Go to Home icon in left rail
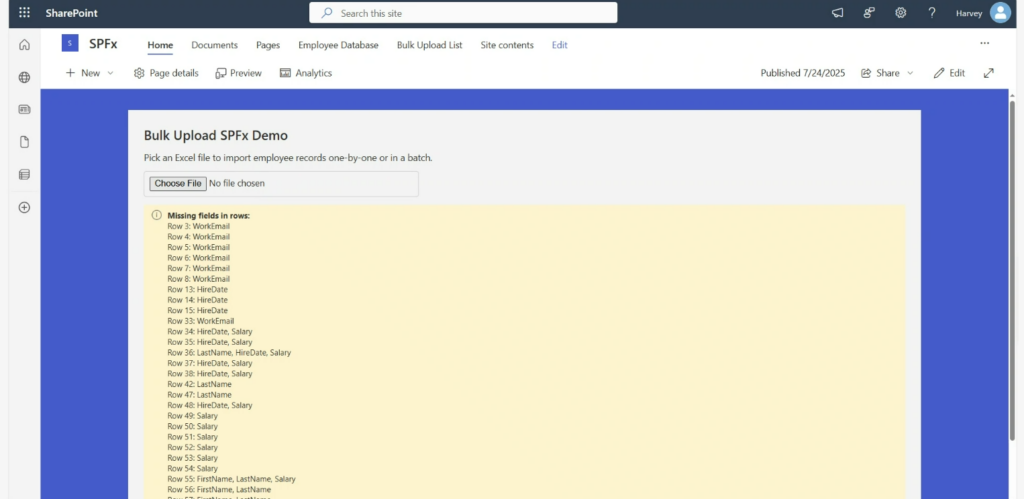Viewport: 1024px width, 499px height. (24, 44)
